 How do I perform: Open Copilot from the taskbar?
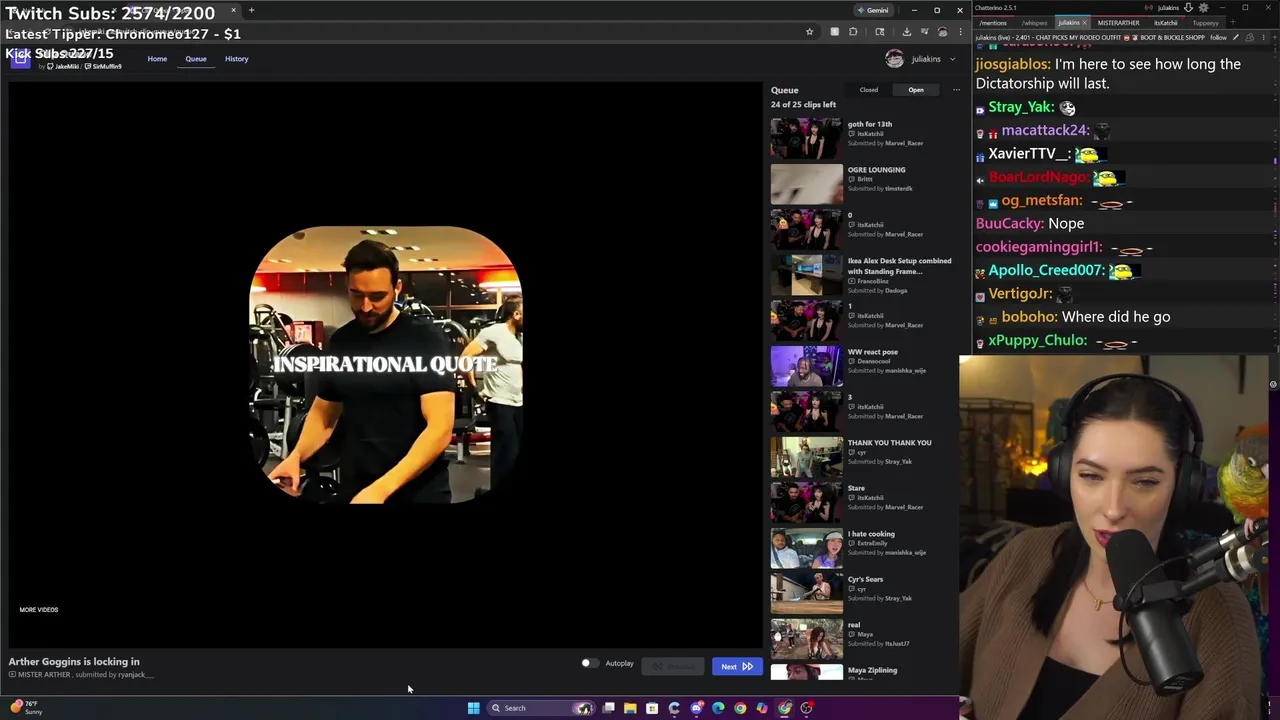pyautogui.click(x=762, y=708)
